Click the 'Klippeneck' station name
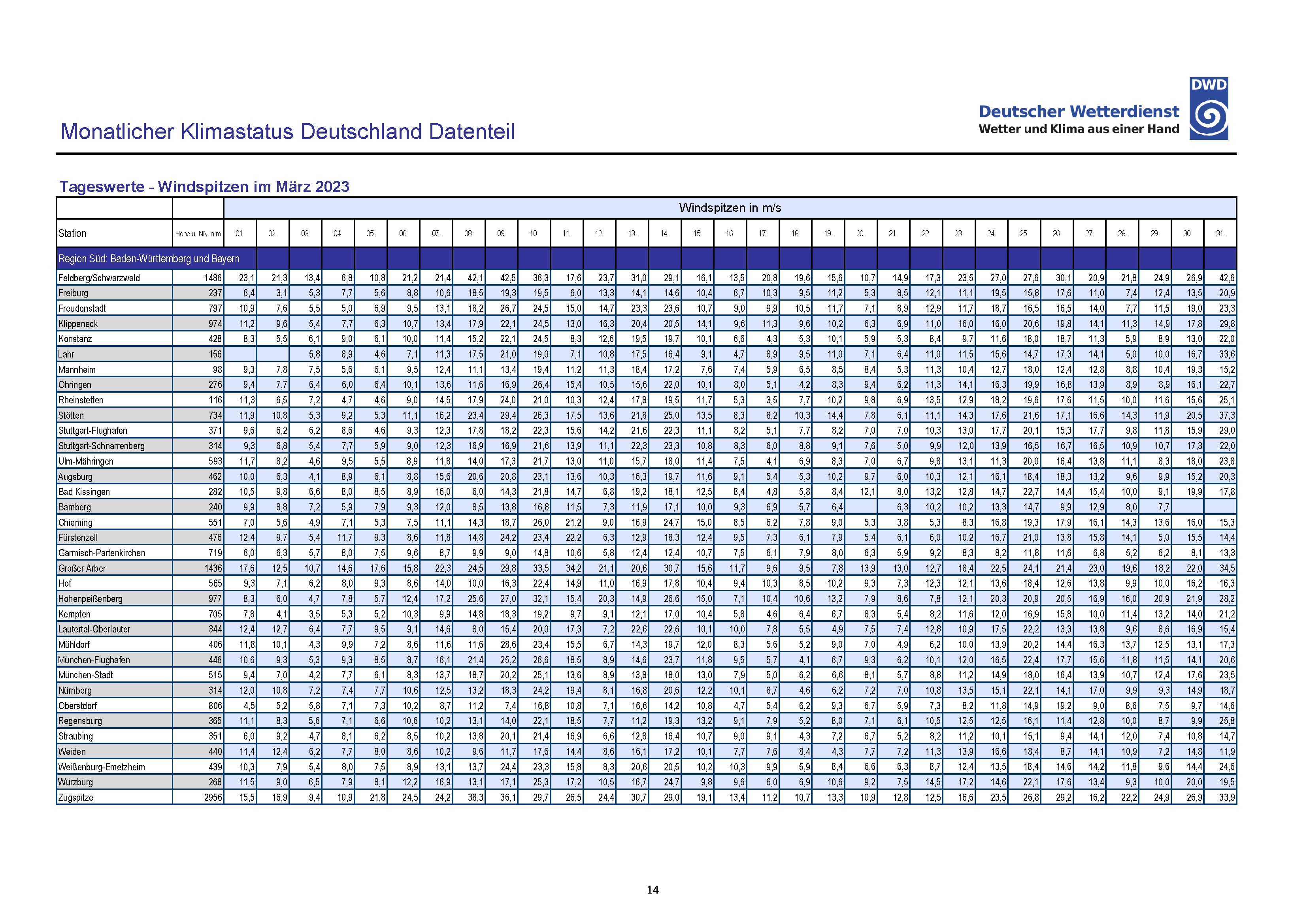The image size is (1307, 924). coord(78,324)
